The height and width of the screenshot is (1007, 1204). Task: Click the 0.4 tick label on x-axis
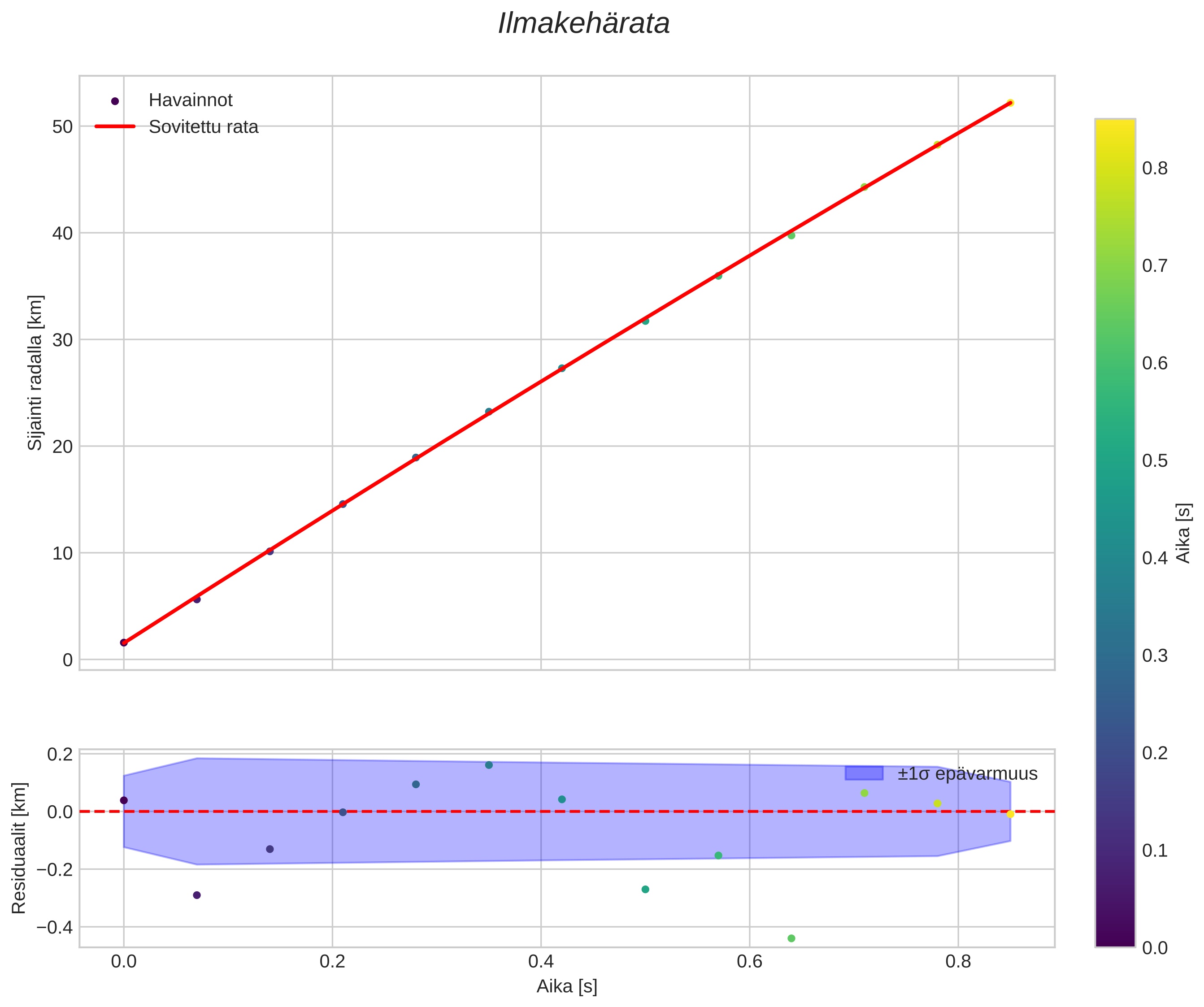pos(541,961)
